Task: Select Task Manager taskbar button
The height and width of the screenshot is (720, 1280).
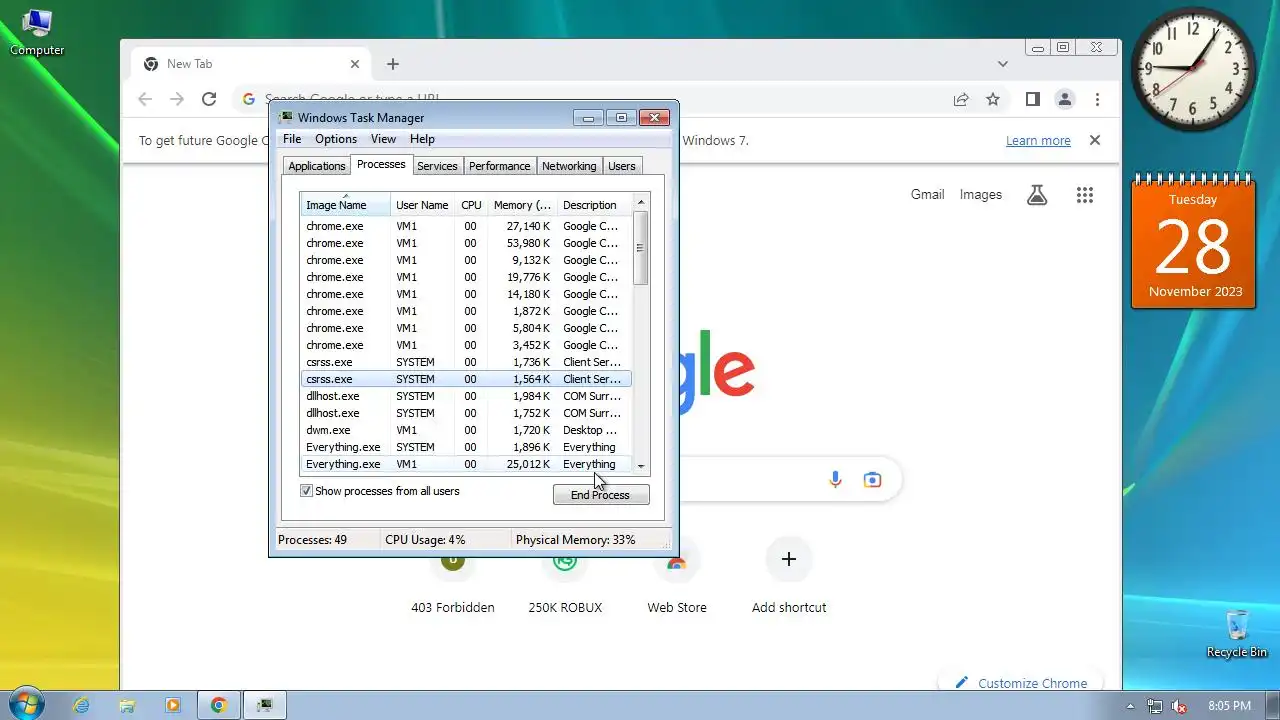Action: click(x=265, y=705)
